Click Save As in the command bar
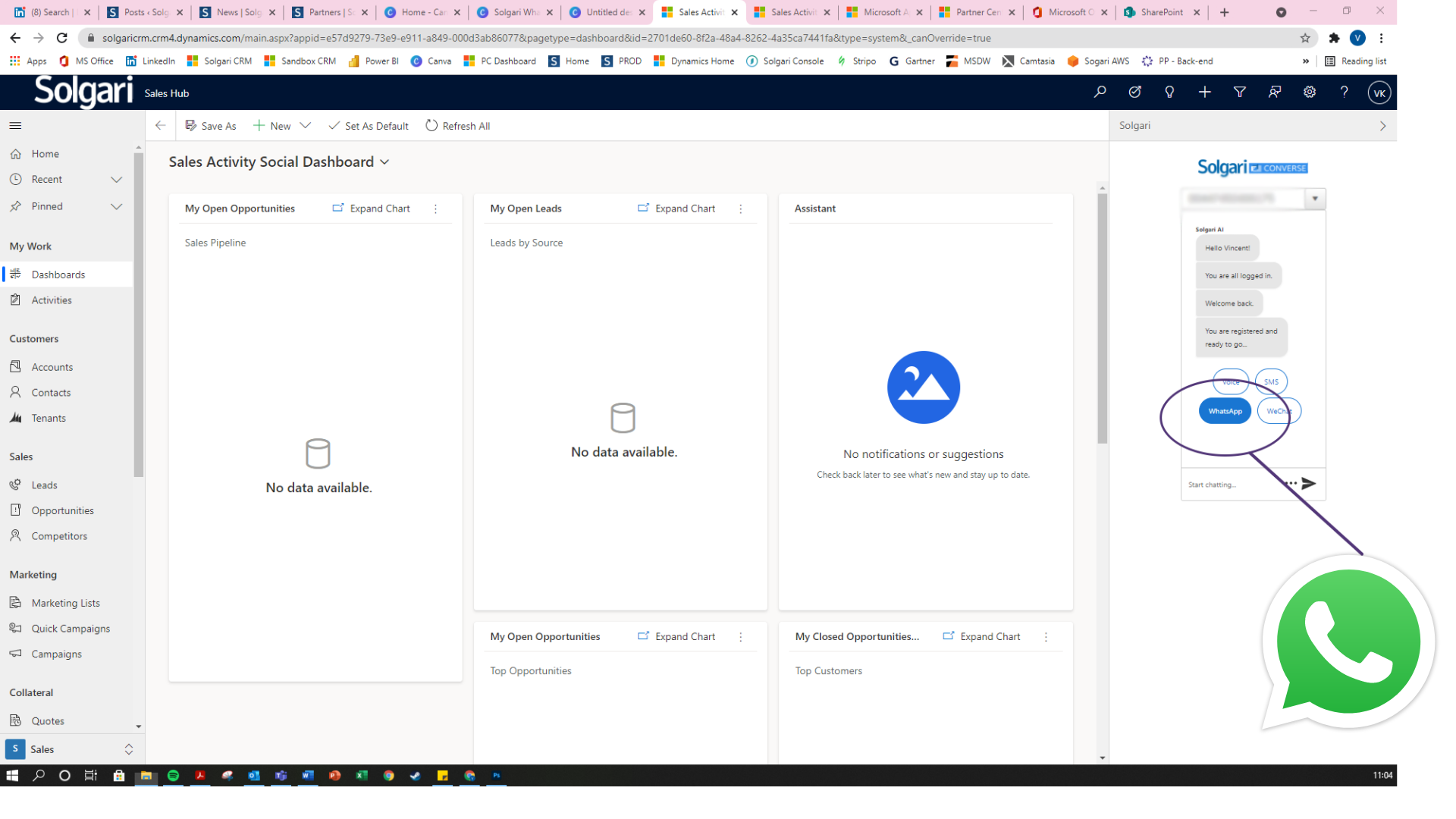 (x=211, y=126)
